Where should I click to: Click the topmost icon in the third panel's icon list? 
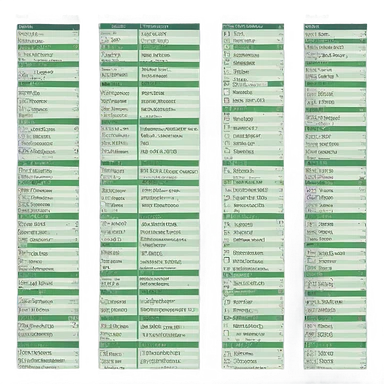pos(227,34)
